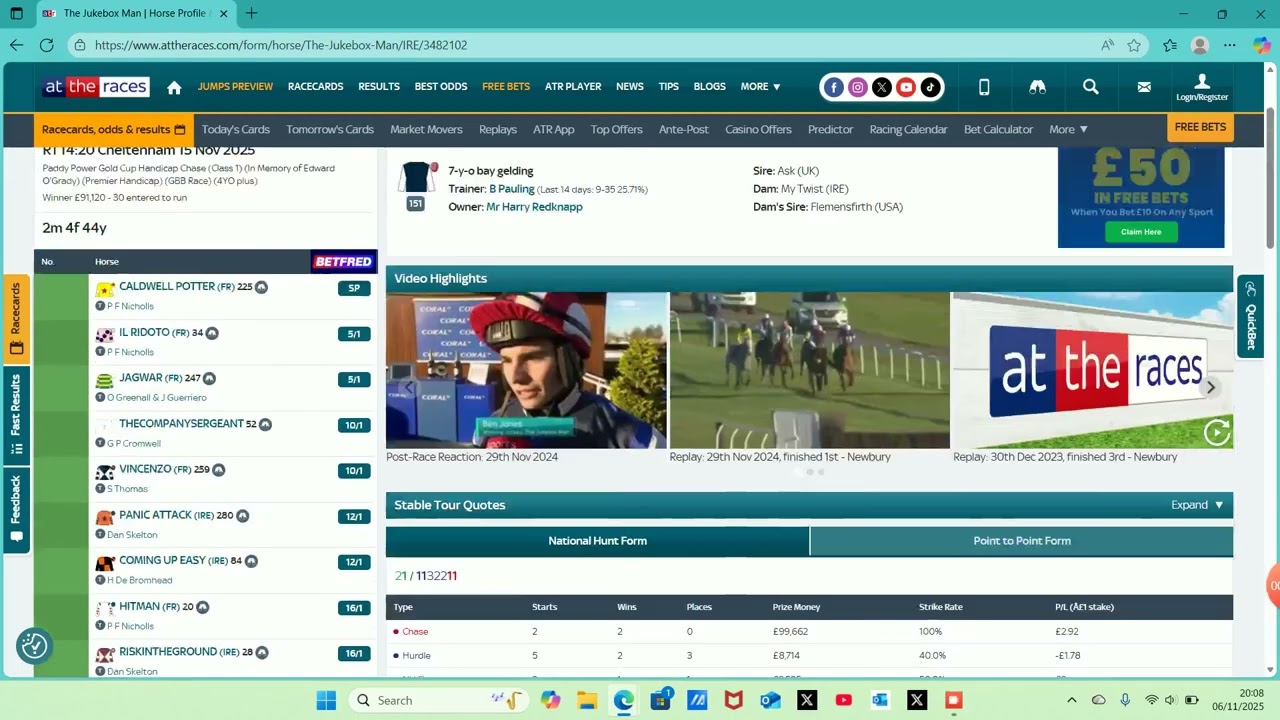Open ATR Player menu item

tap(573, 87)
